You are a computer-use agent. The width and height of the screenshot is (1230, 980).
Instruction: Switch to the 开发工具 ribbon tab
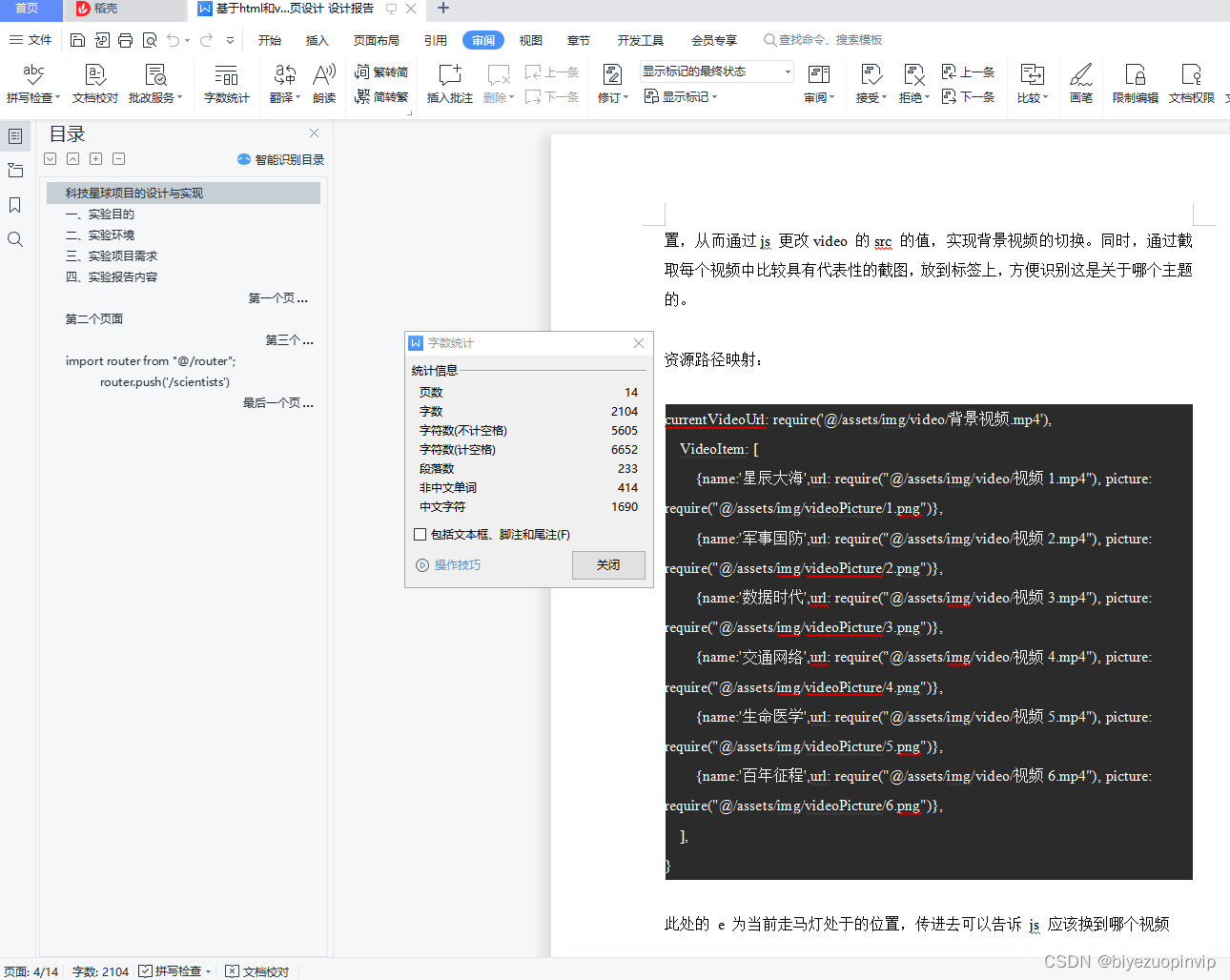(x=641, y=40)
